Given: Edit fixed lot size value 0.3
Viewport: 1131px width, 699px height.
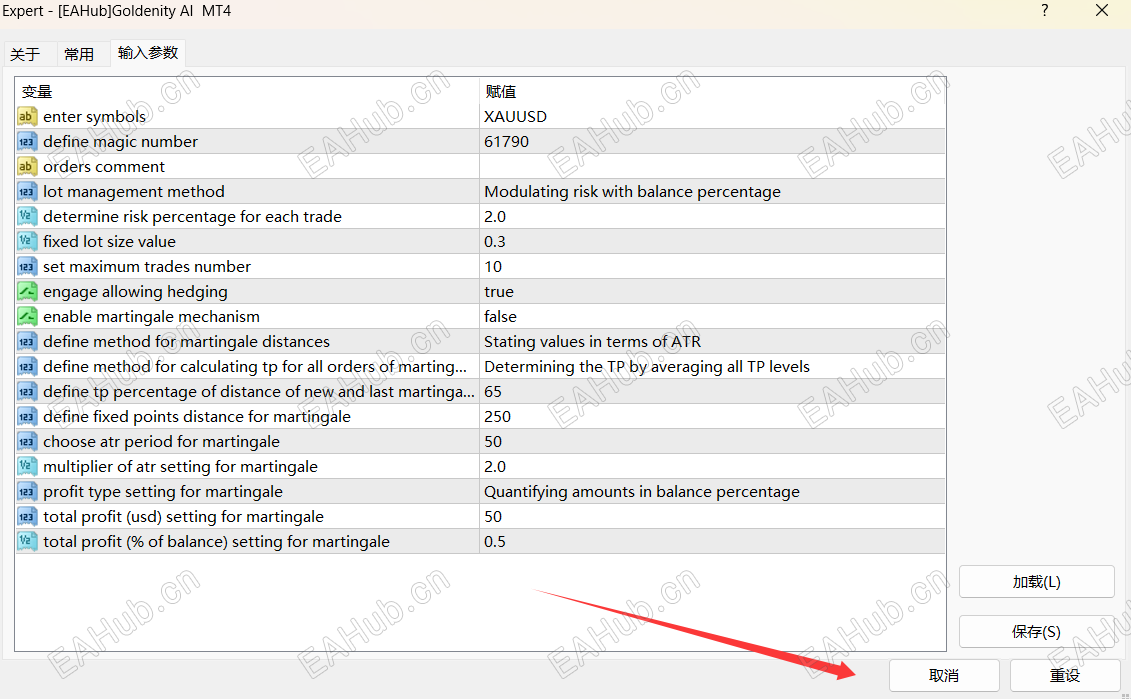Looking at the screenshot, I should (712, 242).
